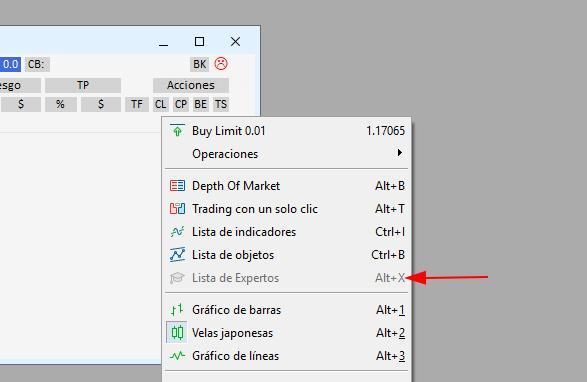Click the TP header button

click(83, 85)
